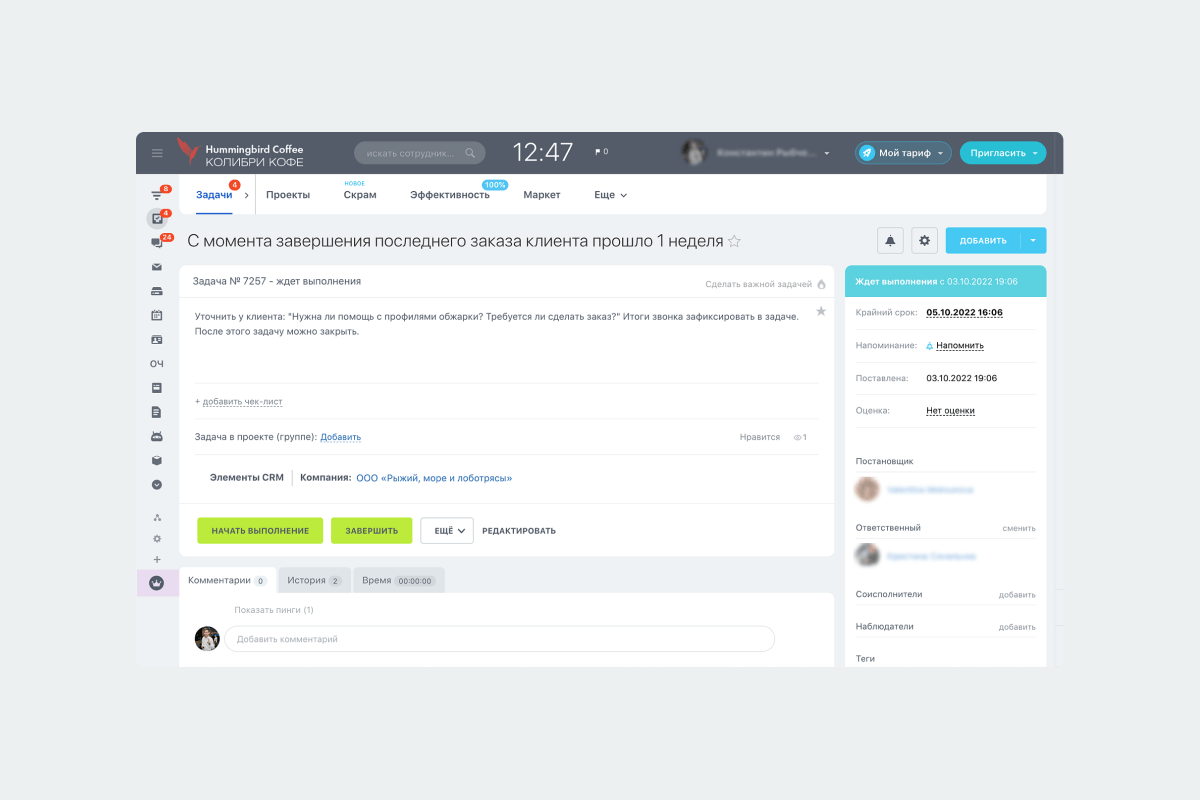Open the contact card sidebar icon

(x=157, y=339)
